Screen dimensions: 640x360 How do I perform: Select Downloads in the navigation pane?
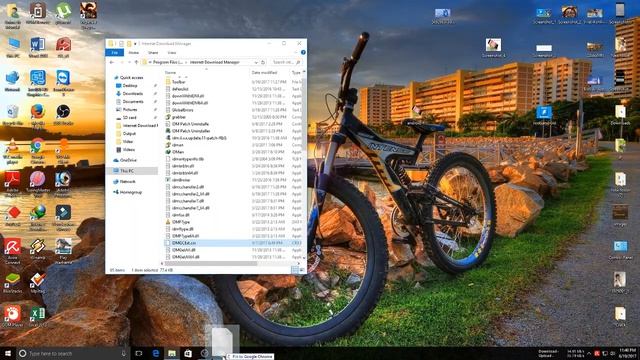[133, 93]
